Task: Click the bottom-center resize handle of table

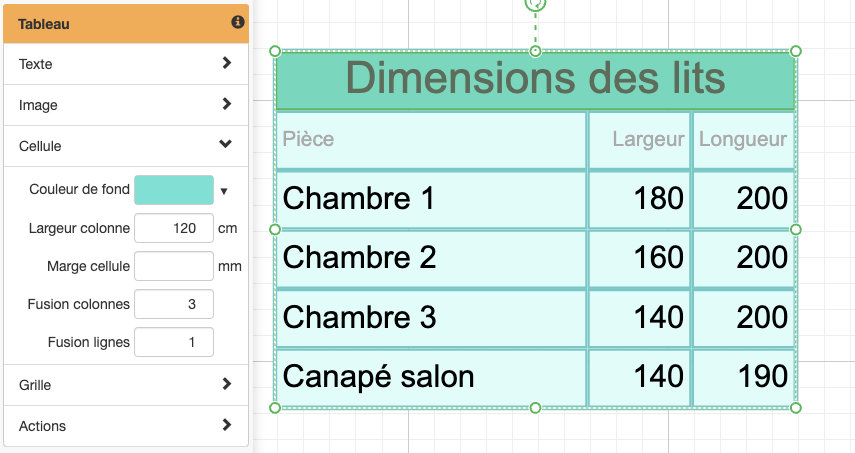Action: tap(535, 407)
